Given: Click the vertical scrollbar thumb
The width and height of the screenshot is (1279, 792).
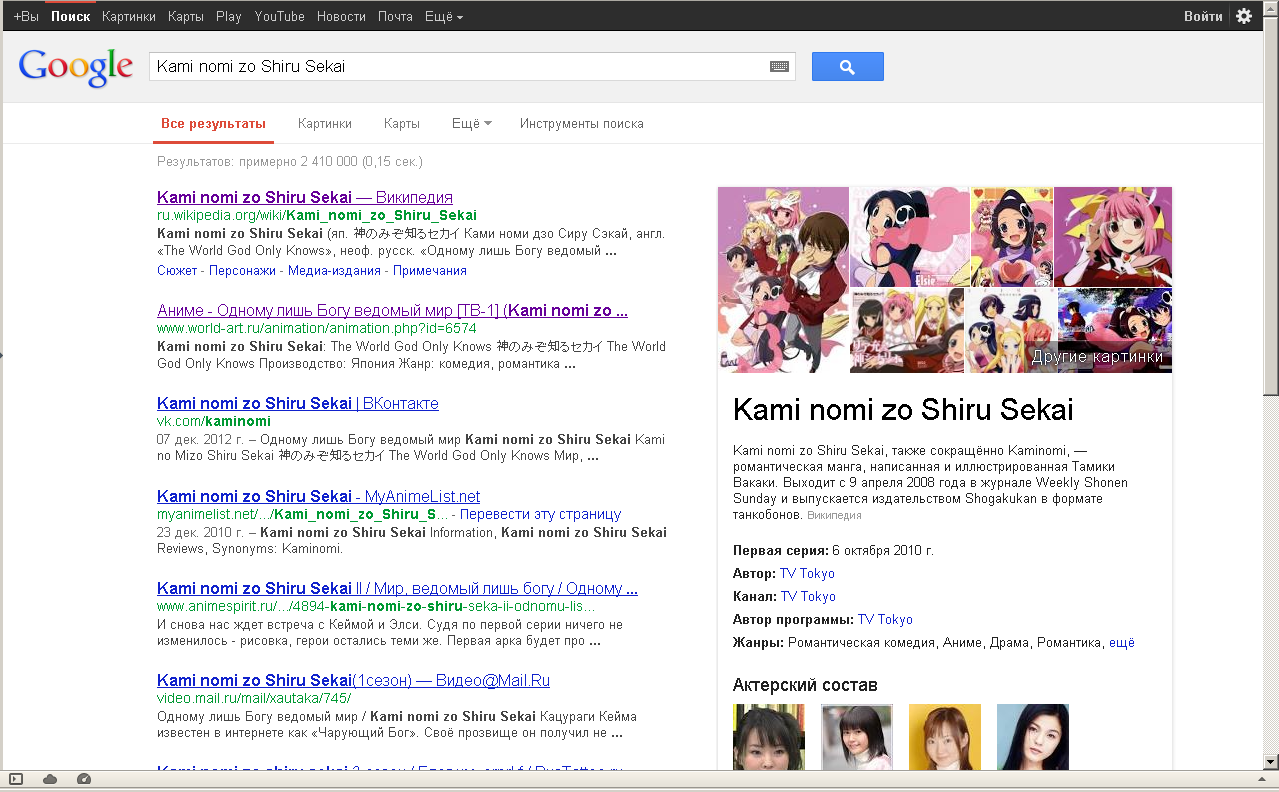Looking at the screenshot, I should click(x=1270, y=208).
